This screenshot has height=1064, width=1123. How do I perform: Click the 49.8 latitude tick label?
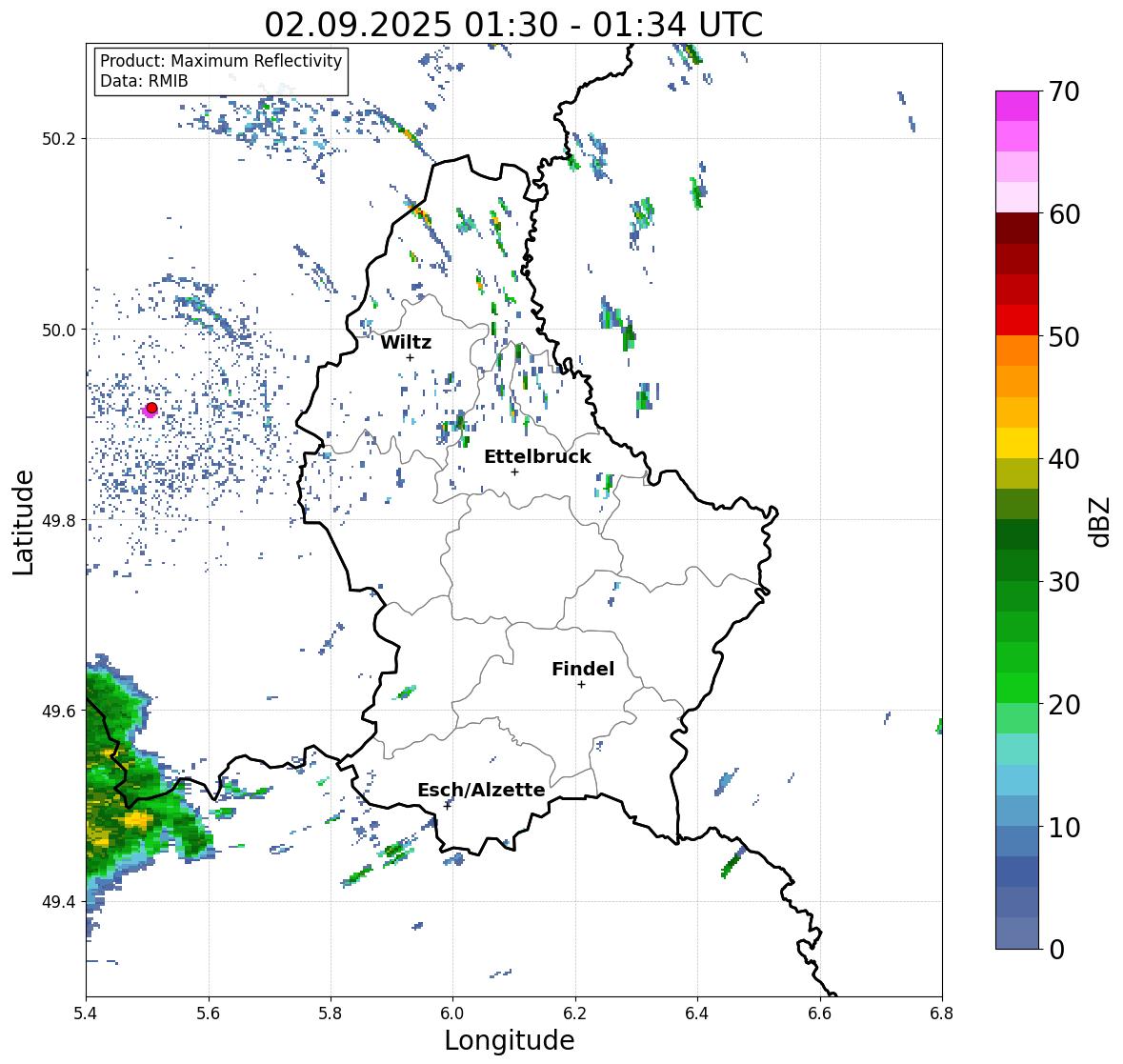61,520
